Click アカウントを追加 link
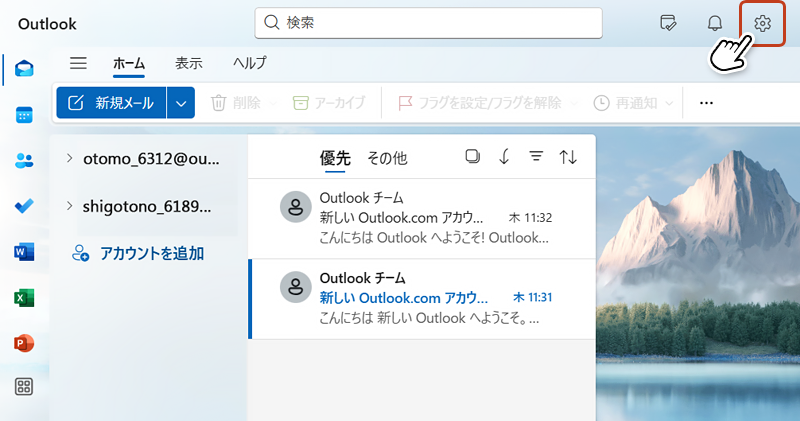 pos(152,253)
